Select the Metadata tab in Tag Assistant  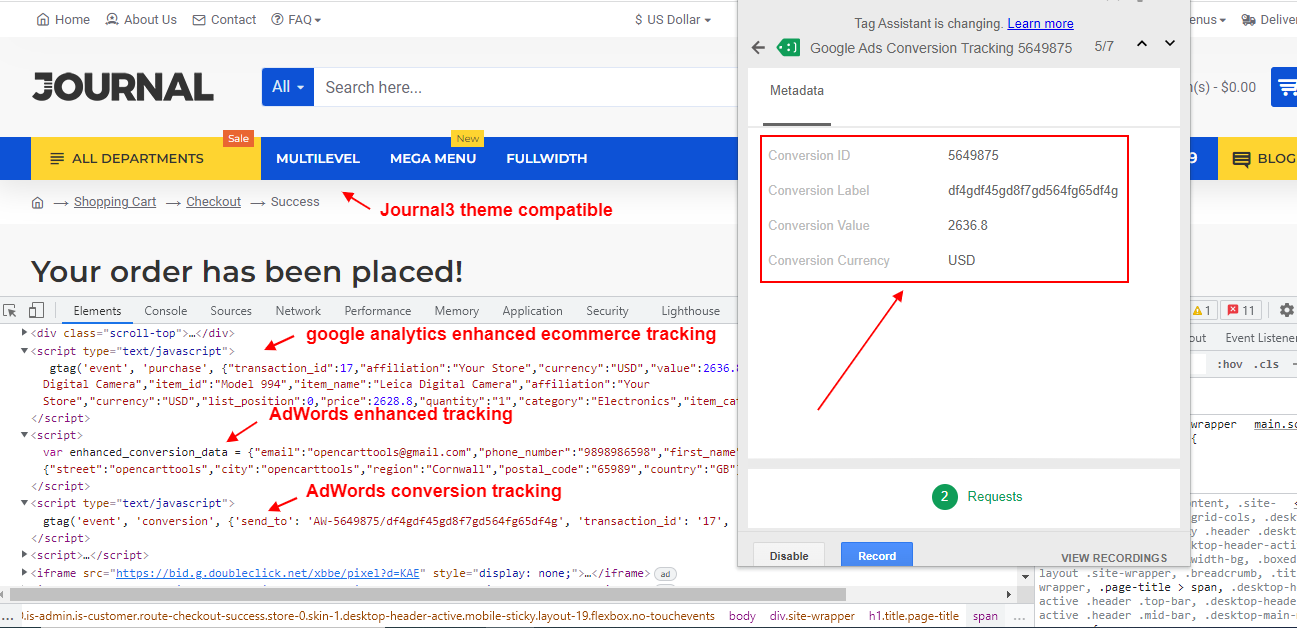coord(797,91)
